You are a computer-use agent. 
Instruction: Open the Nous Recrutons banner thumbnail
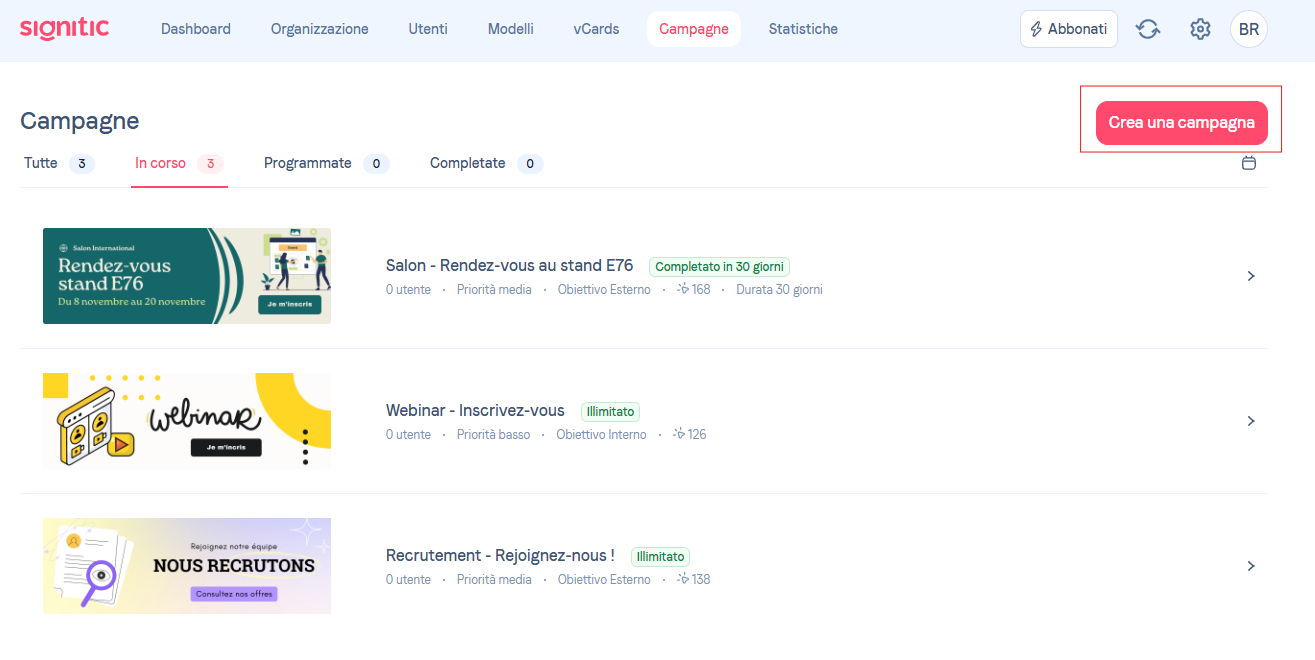click(x=187, y=566)
